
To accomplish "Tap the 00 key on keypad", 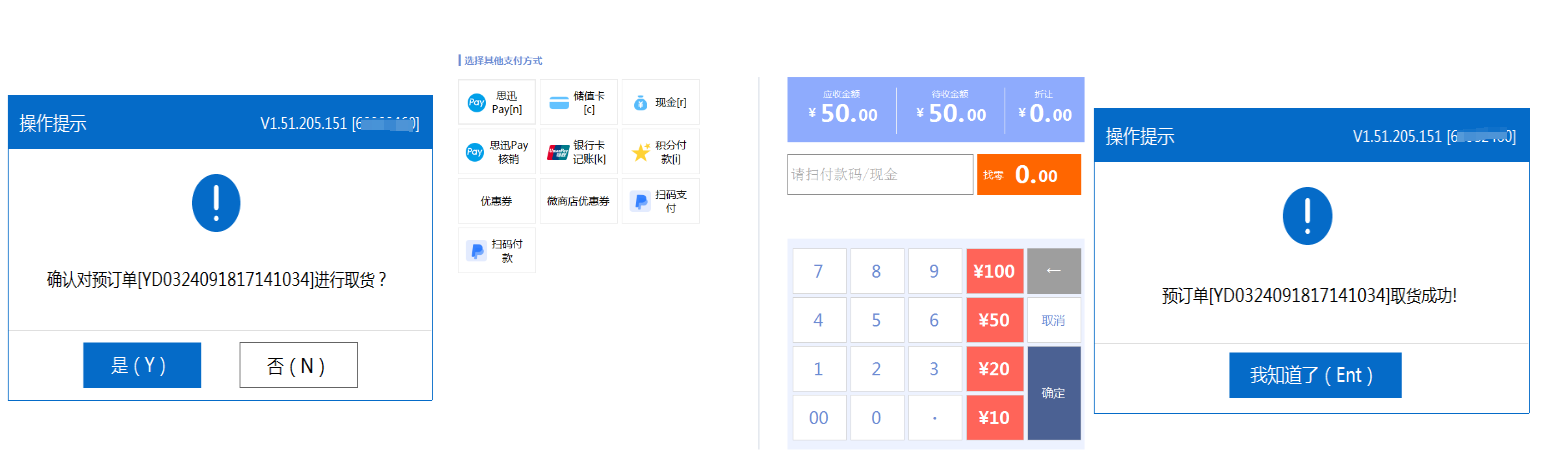I will (x=819, y=418).
